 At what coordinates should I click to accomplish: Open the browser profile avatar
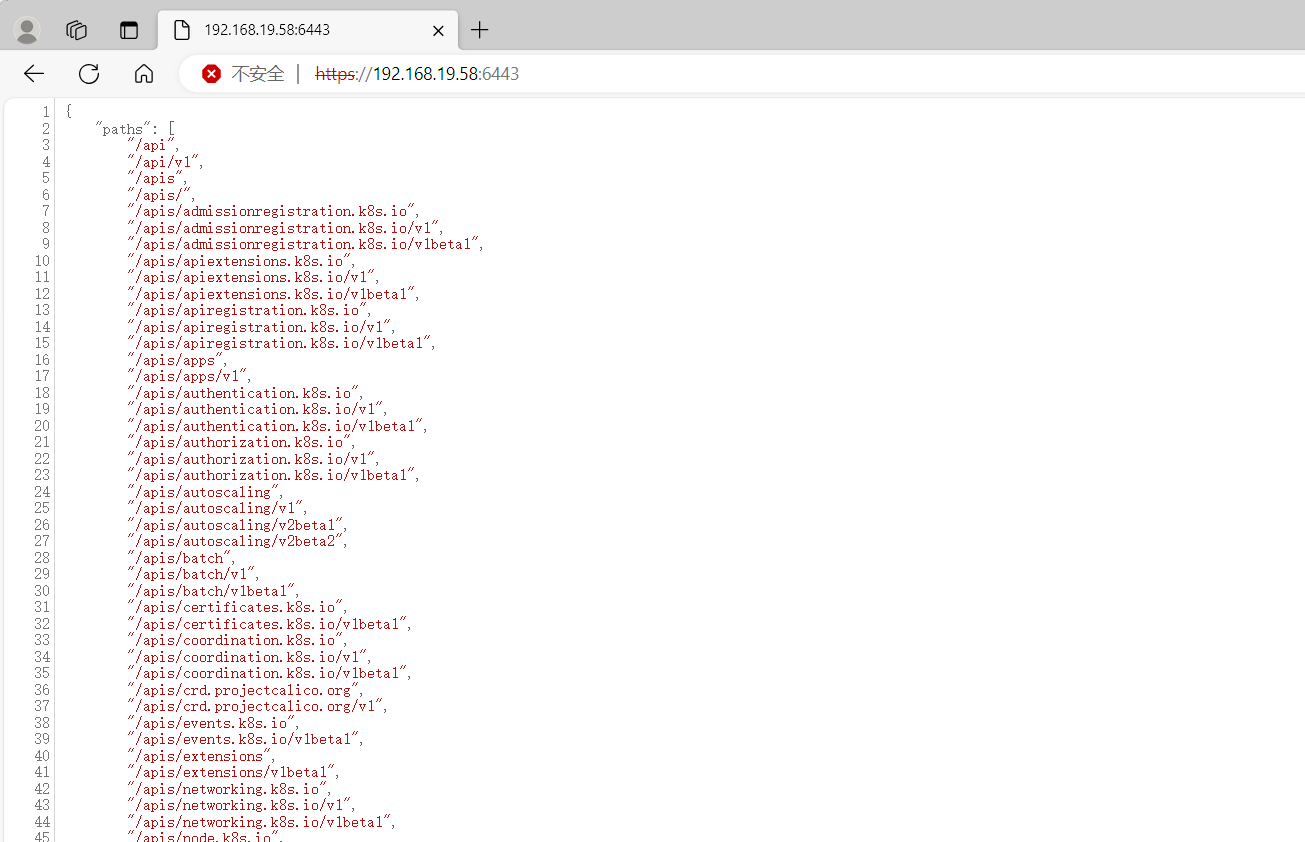click(27, 31)
